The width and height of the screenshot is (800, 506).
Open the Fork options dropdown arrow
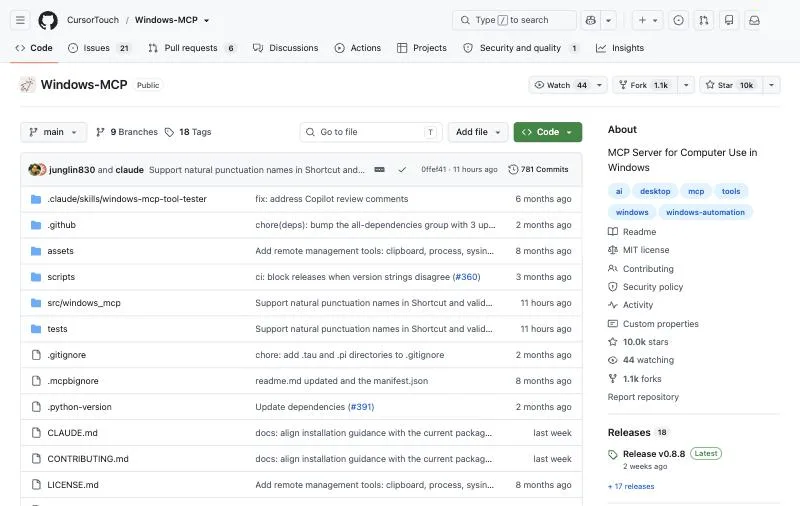click(x=686, y=85)
